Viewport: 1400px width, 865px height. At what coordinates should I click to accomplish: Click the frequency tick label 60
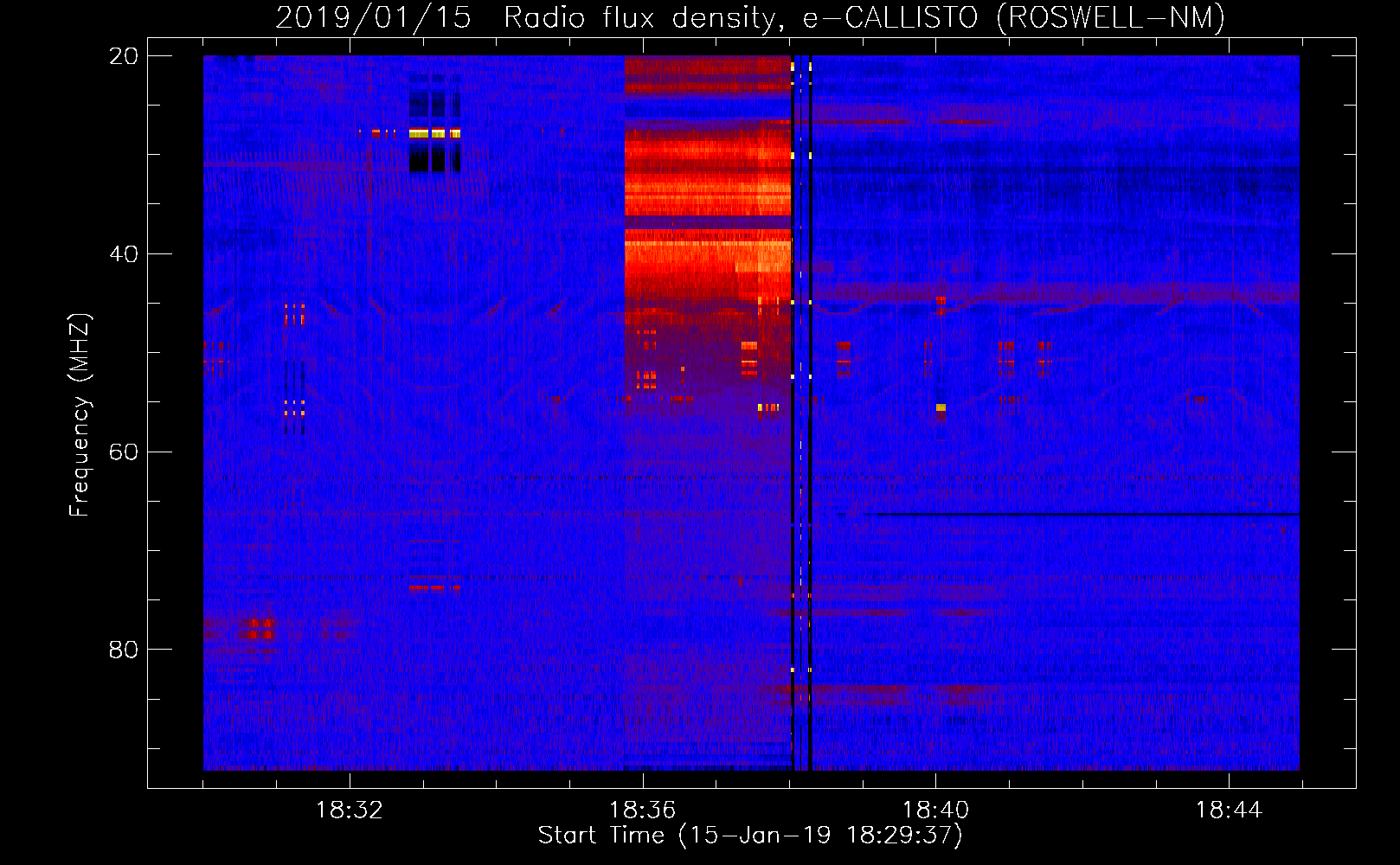pyautogui.click(x=124, y=452)
